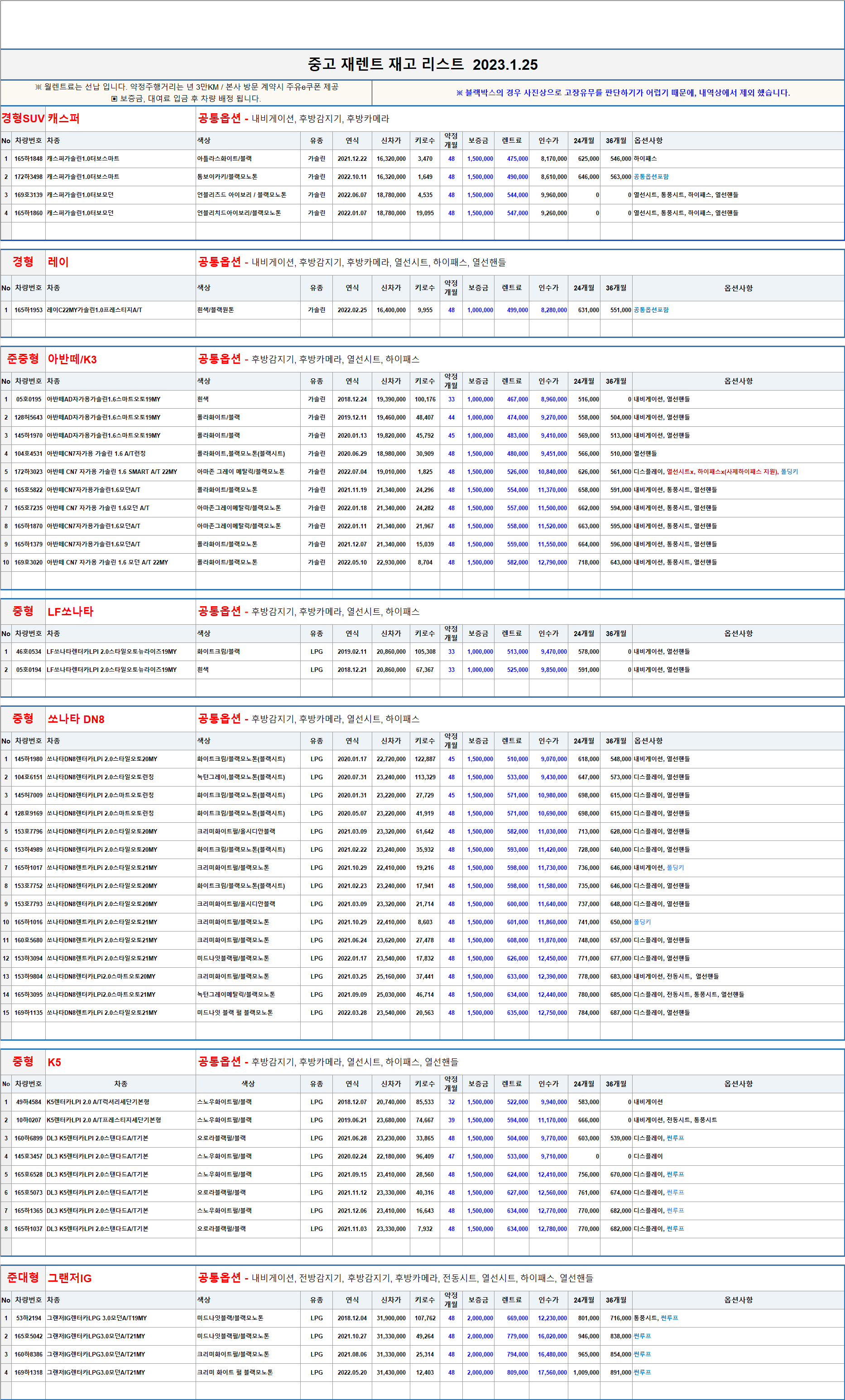Image resolution: width=845 pixels, height=1400 pixels.
Task: Select plate number 169호3139 in 캐스퍼 table
Action: click(x=29, y=195)
